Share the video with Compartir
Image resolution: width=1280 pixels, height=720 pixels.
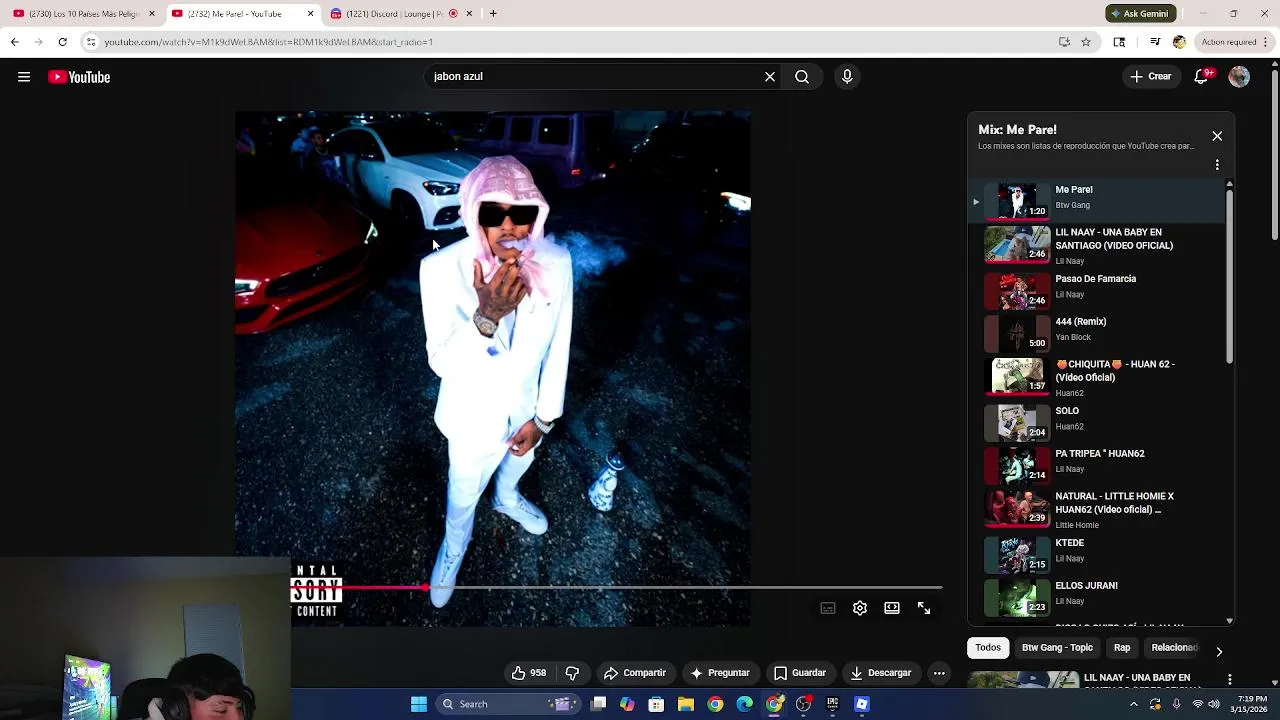(634, 673)
